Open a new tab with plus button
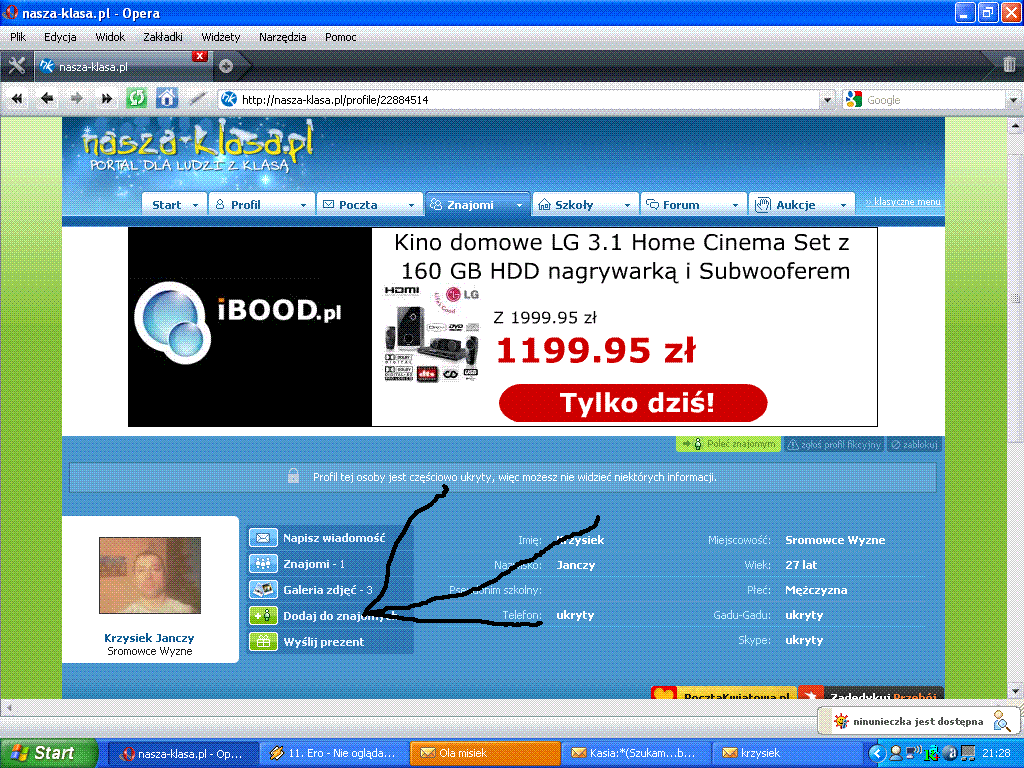 [226, 66]
